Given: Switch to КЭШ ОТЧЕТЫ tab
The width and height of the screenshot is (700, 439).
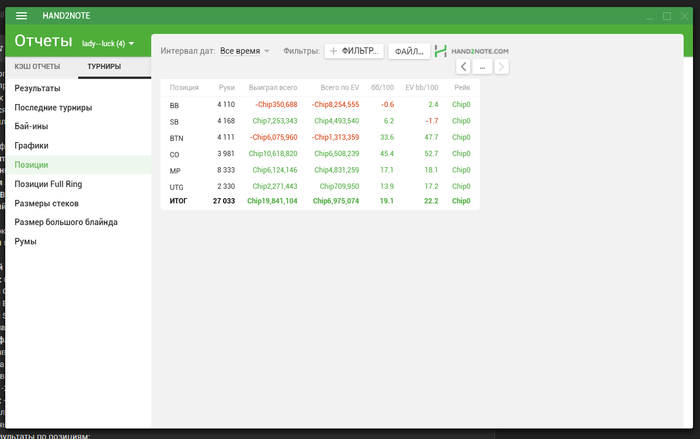Looking at the screenshot, I should click(37, 67).
